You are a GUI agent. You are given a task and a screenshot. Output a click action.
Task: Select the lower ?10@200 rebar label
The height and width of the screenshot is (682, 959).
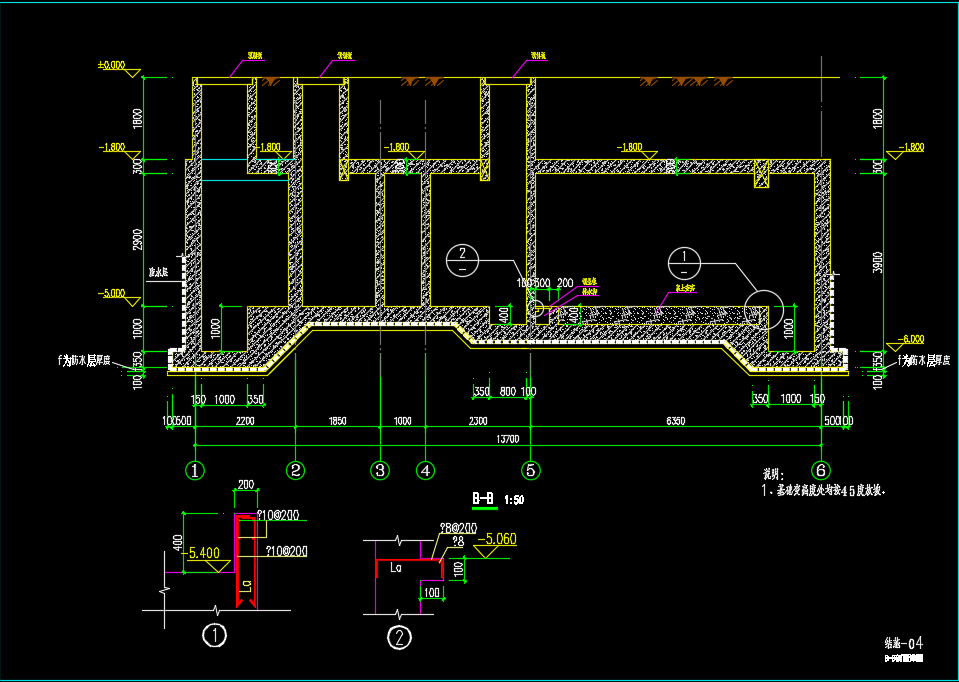(x=286, y=551)
